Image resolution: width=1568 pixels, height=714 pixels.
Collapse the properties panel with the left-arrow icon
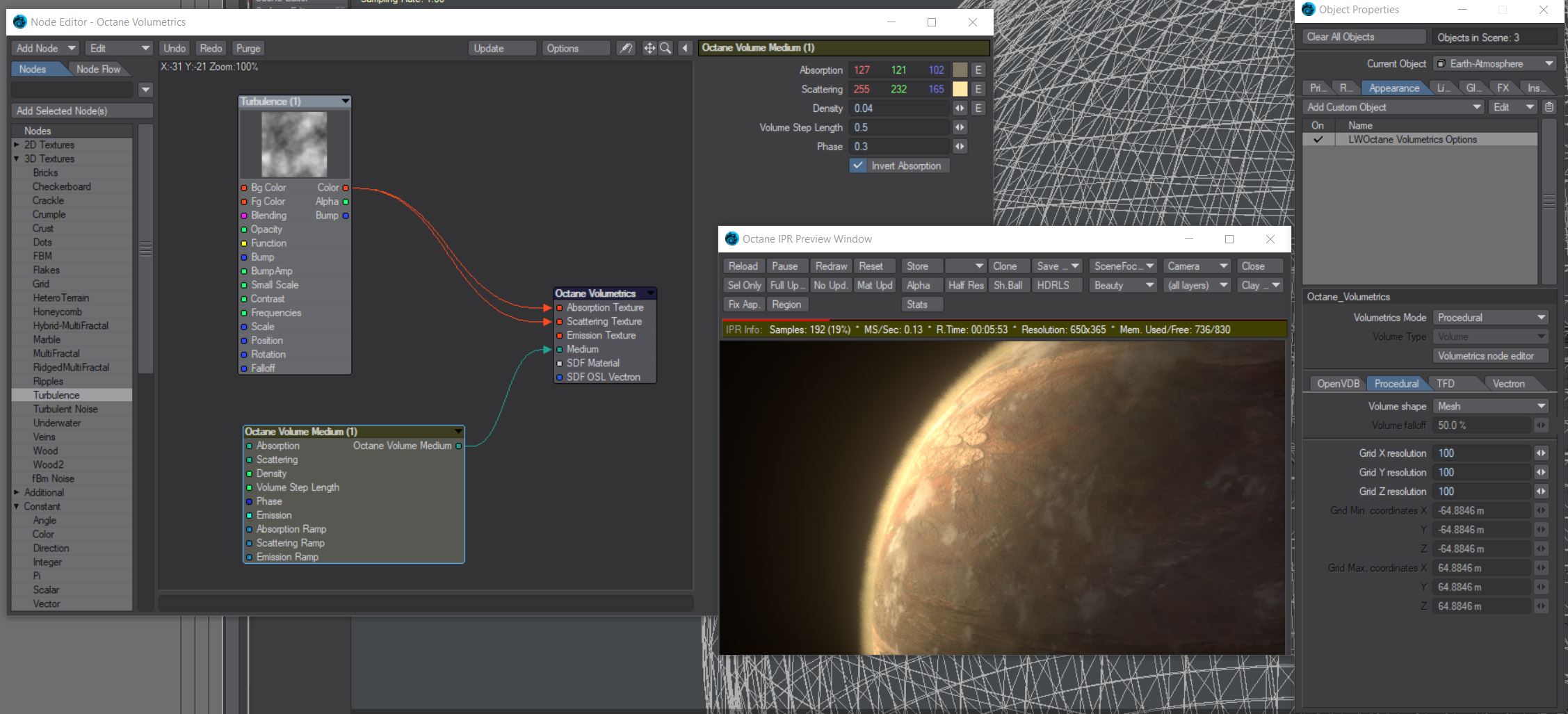[x=685, y=48]
